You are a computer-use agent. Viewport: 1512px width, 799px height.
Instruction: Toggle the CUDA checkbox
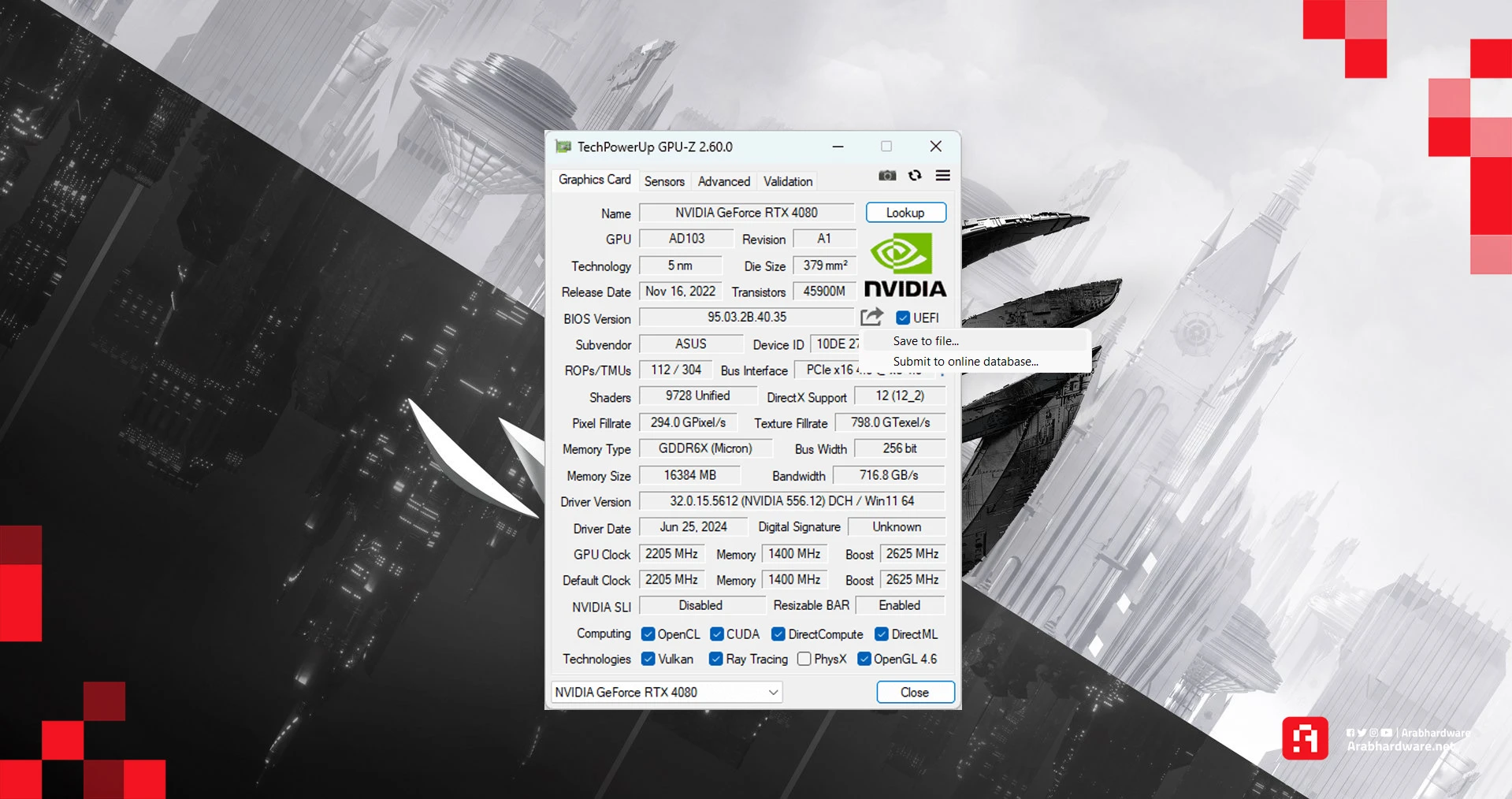[x=717, y=634]
